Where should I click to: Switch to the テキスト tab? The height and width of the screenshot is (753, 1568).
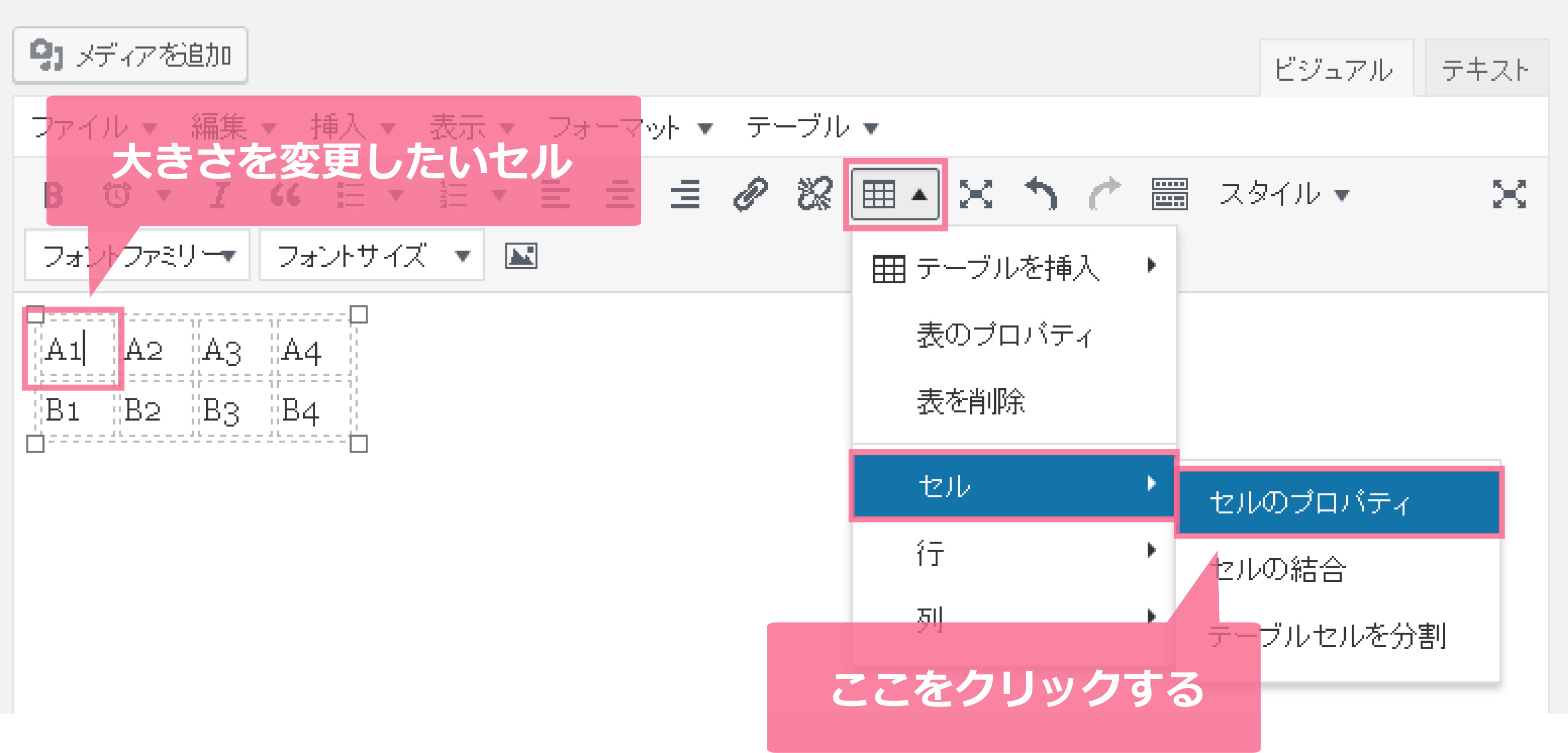point(1486,69)
